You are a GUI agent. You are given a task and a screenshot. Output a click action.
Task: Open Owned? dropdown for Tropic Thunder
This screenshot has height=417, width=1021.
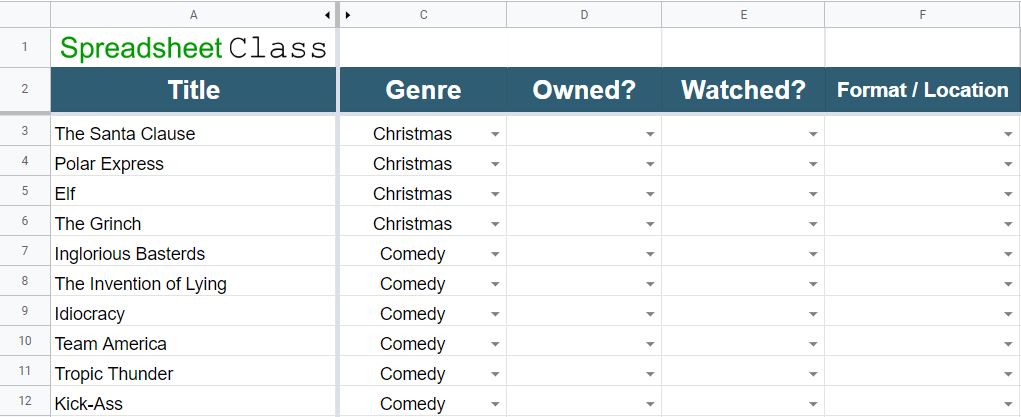650,374
